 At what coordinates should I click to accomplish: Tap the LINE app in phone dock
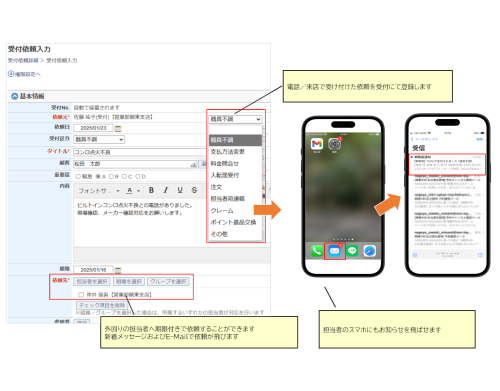[352, 251]
